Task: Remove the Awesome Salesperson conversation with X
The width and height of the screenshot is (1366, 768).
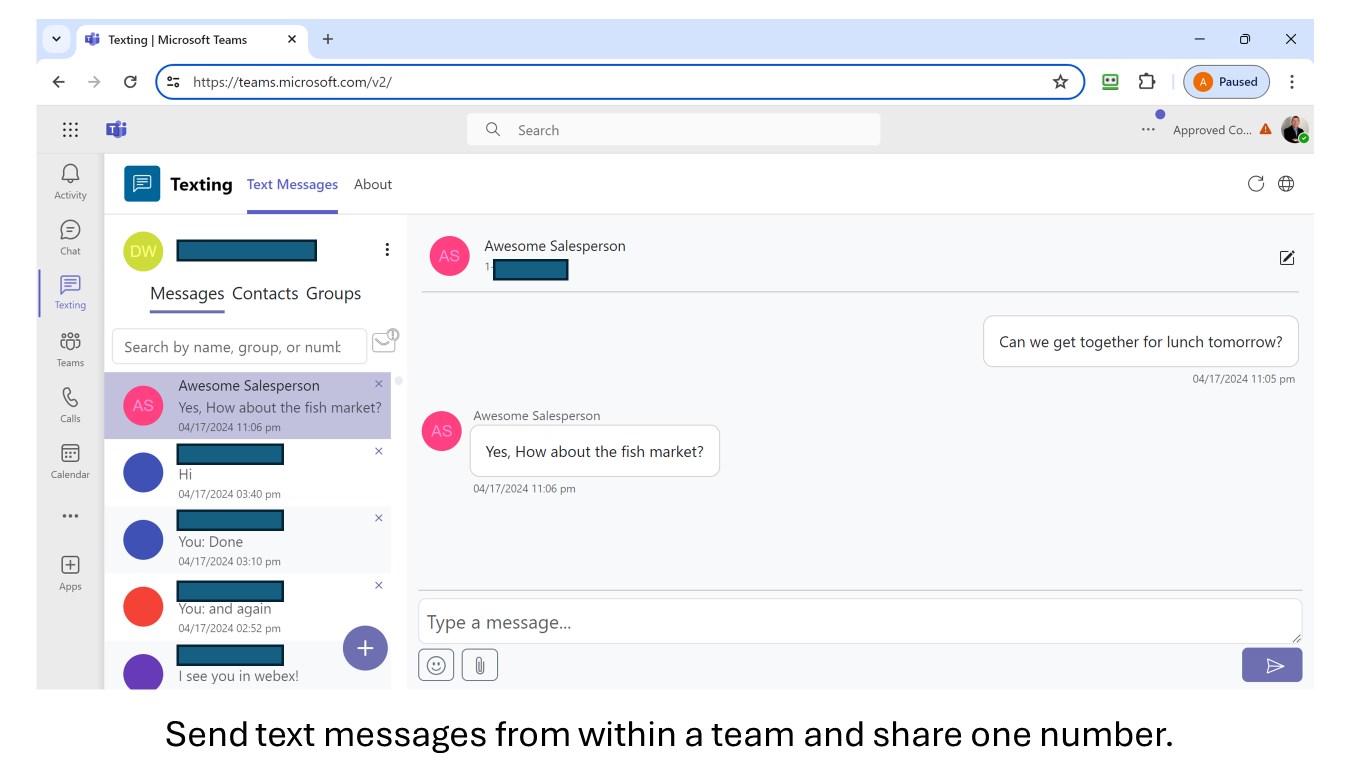Action: (379, 384)
